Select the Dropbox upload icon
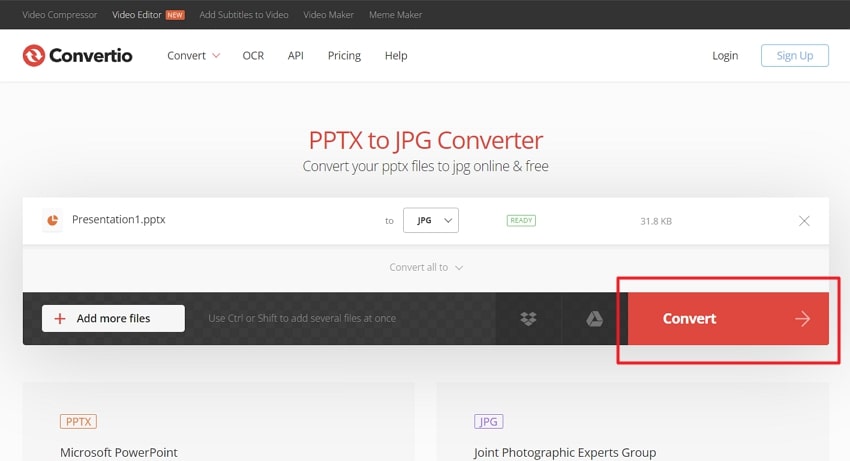Image resolution: width=850 pixels, height=461 pixels. click(528, 318)
